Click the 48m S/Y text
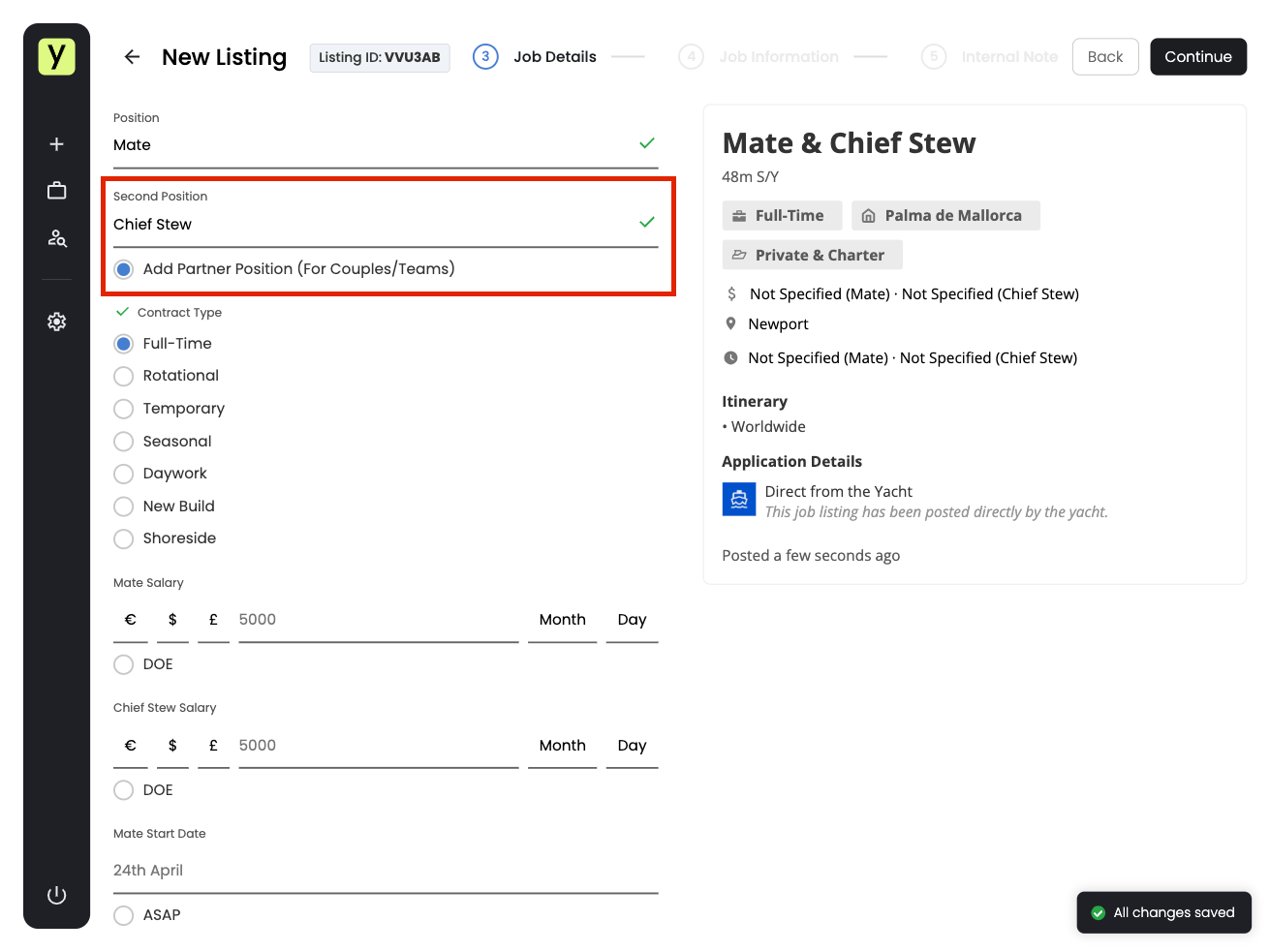The height and width of the screenshot is (952, 1270). pyautogui.click(x=750, y=177)
